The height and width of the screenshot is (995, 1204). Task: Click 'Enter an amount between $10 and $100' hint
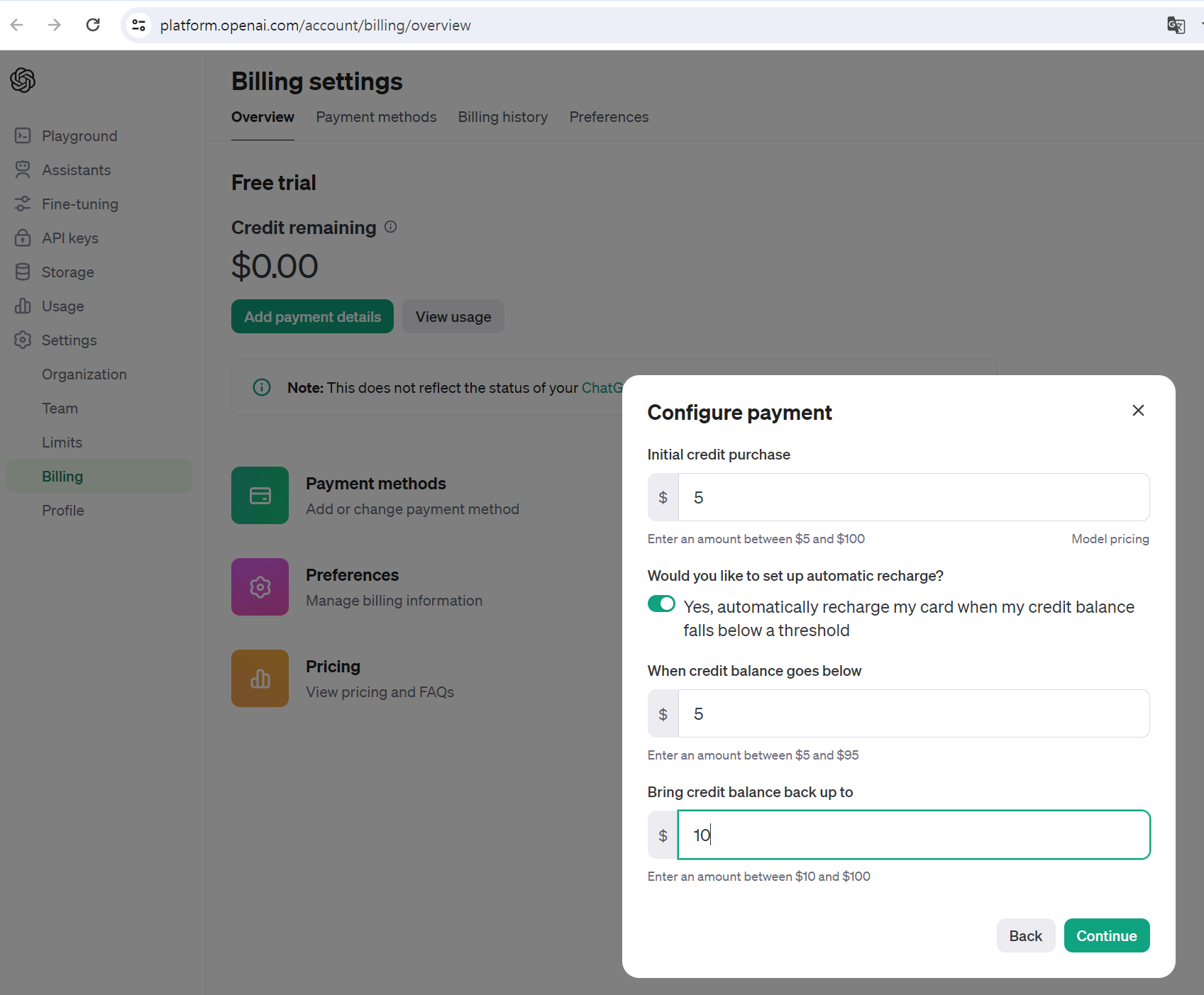(x=759, y=877)
